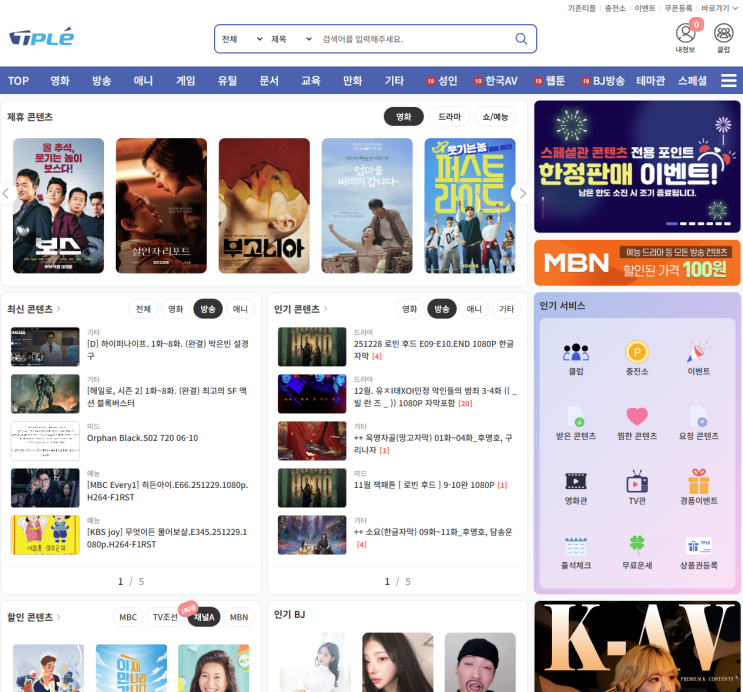The image size is (743, 692).
Task: Open the 경품이벤트 gift icon
Action: tap(698, 481)
